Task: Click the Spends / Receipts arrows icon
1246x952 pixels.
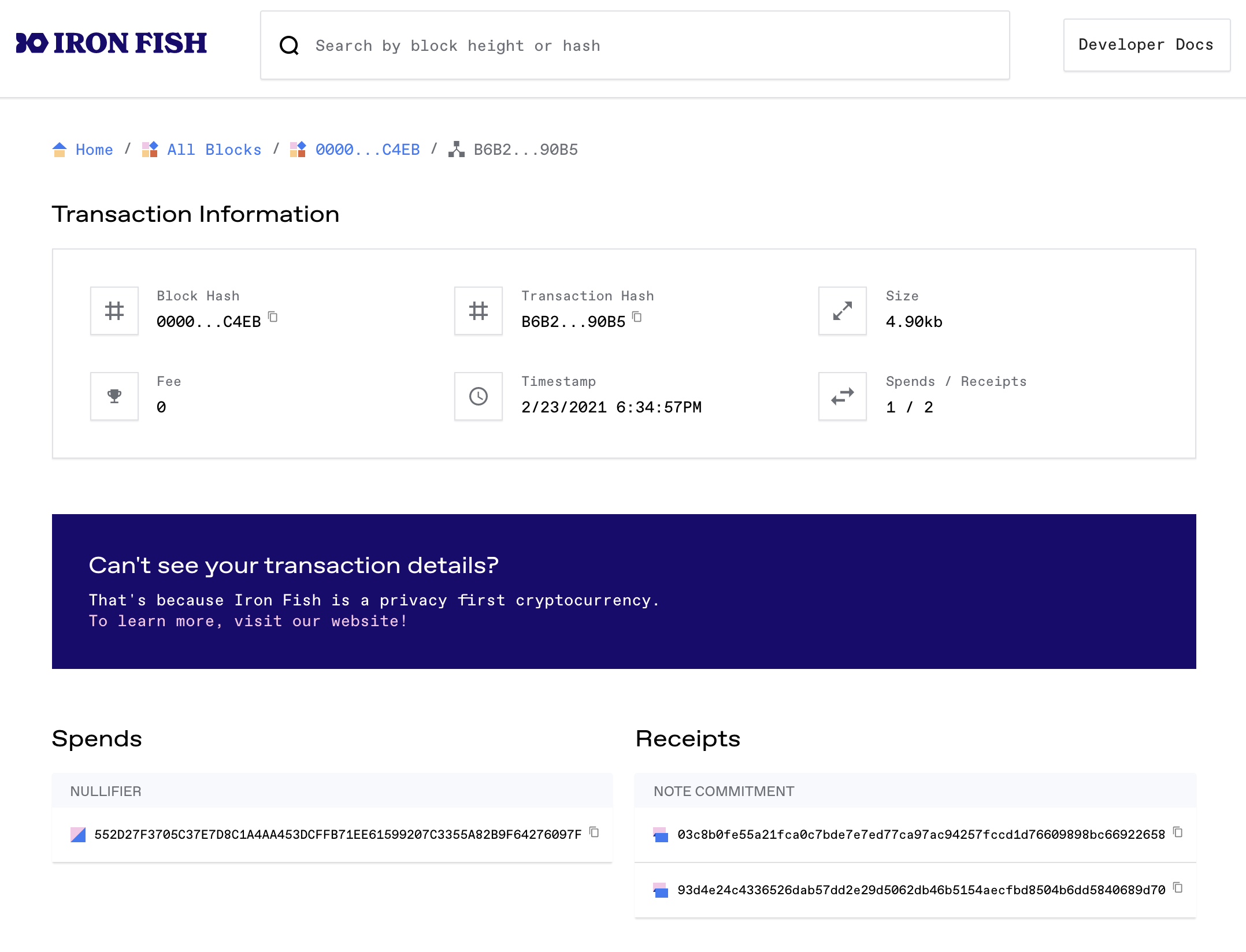Action: coord(842,396)
